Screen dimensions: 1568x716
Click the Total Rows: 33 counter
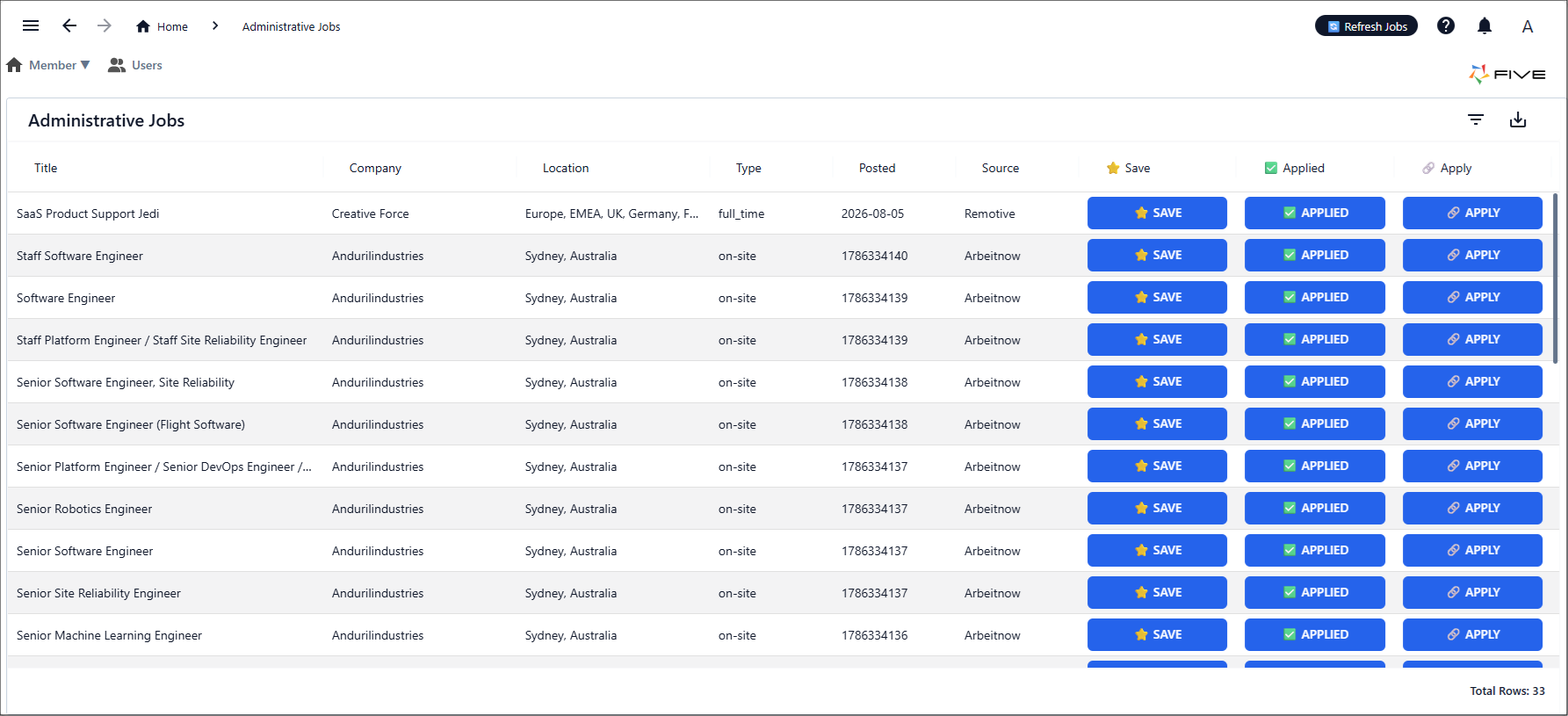pyautogui.click(x=1507, y=691)
